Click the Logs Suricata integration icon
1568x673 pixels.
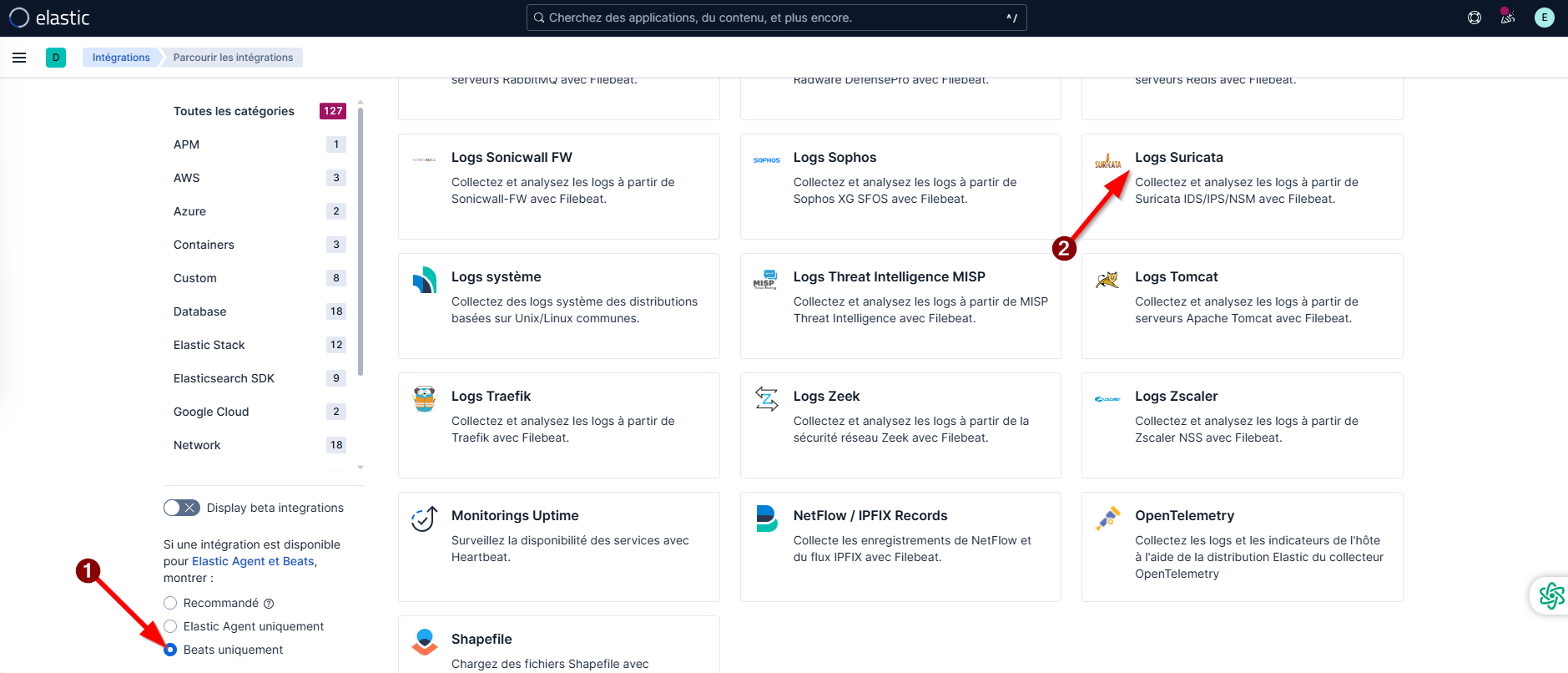click(1107, 161)
